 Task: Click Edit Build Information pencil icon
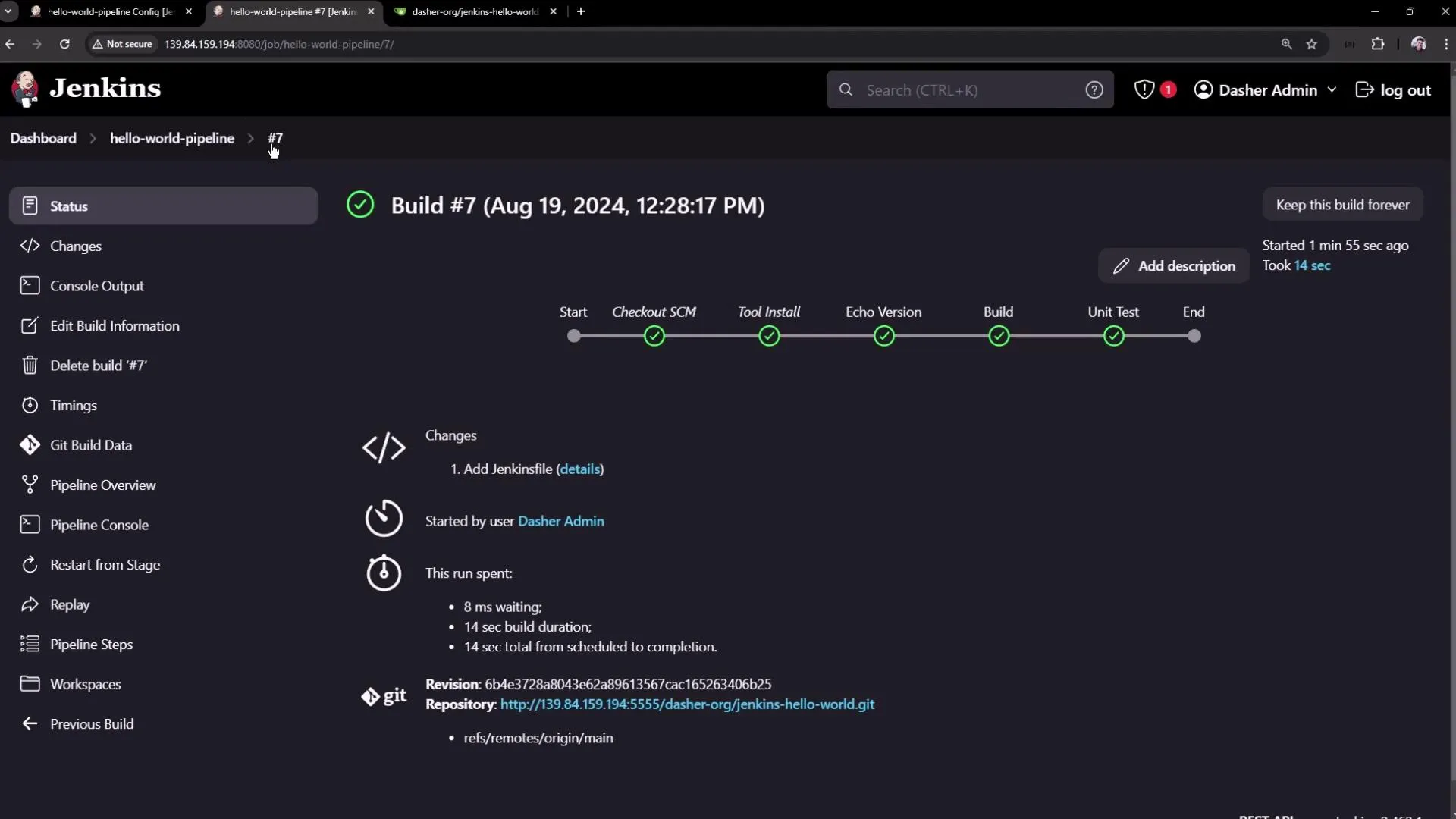29,325
